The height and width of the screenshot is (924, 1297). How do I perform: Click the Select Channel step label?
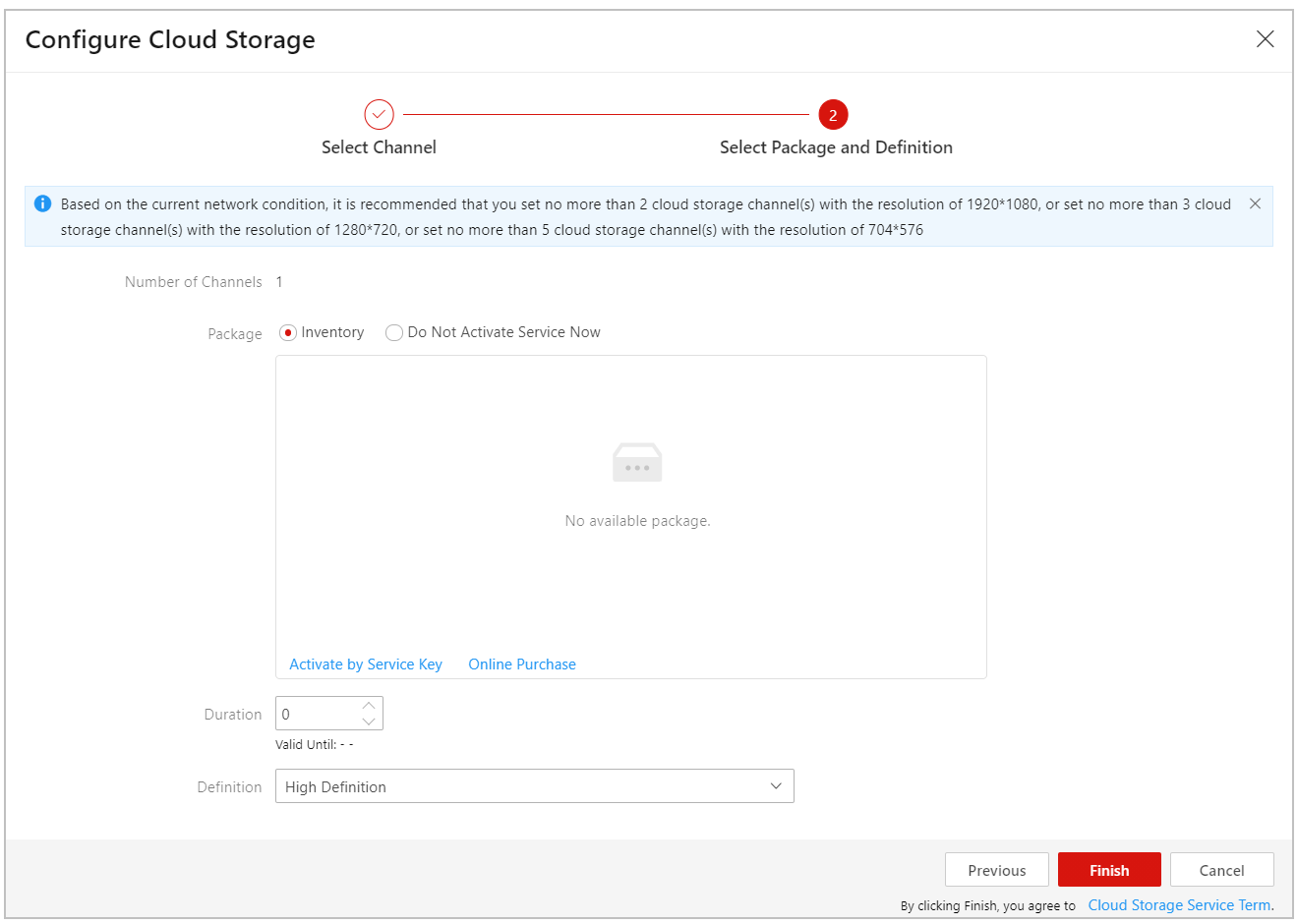379,147
